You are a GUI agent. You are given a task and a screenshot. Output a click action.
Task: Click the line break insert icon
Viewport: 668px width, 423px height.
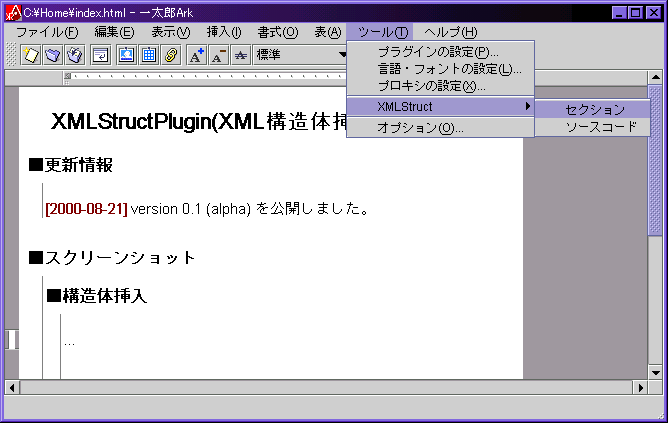click(101, 55)
